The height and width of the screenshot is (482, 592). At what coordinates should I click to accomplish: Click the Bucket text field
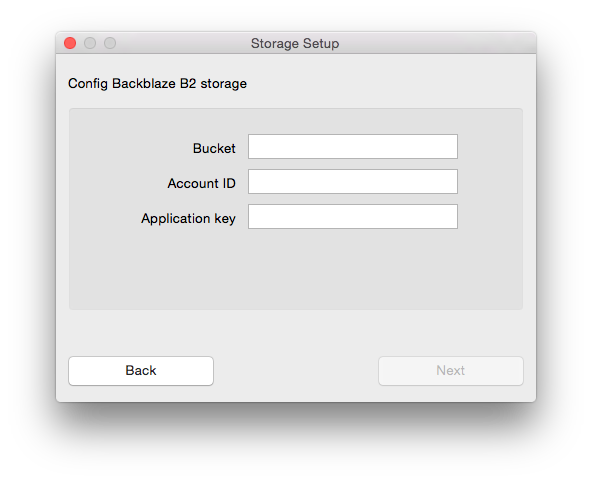click(x=353, y=146)
